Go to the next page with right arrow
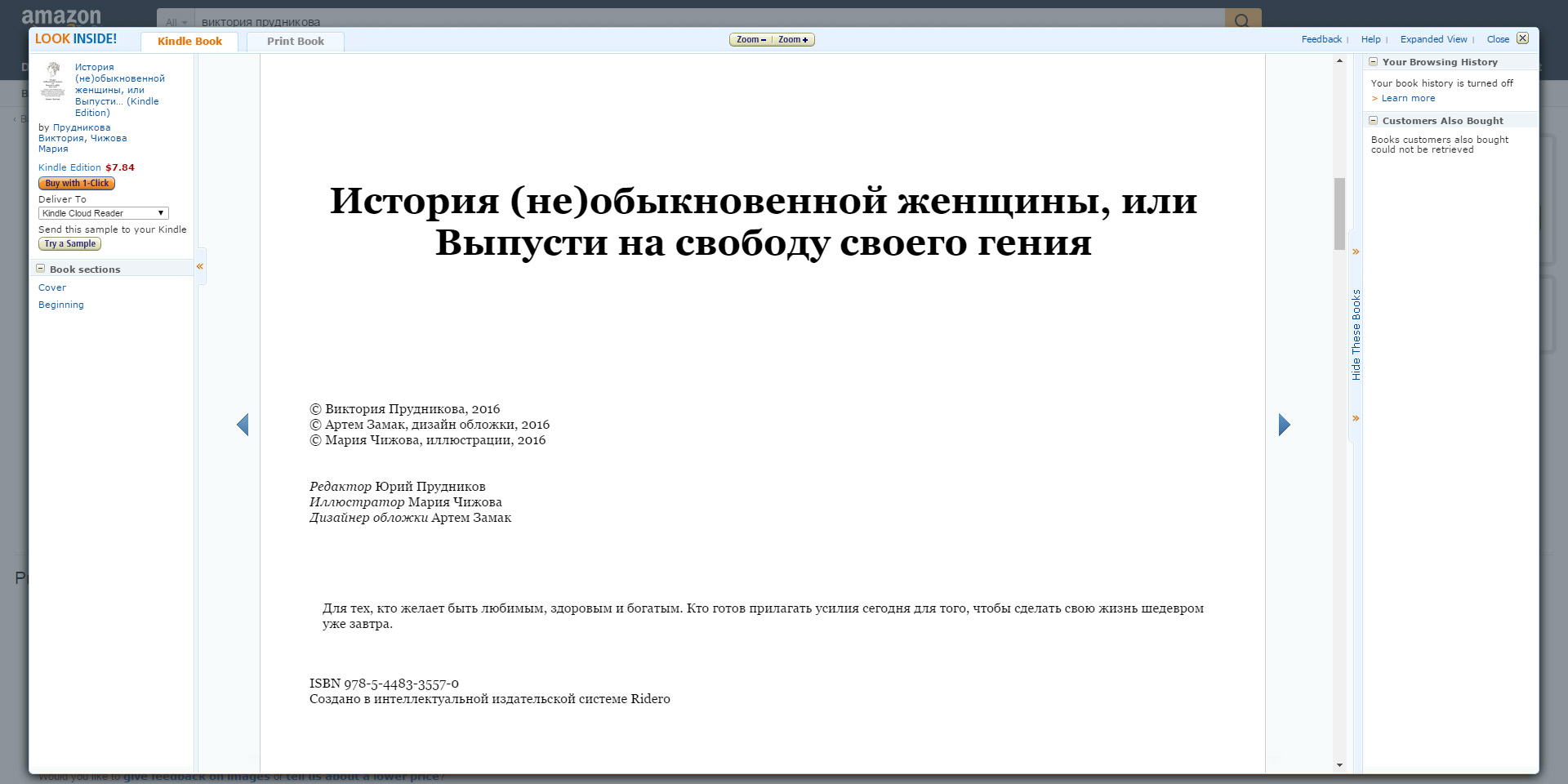Image resolution: width=1568 pixels, height=784 pixels. (x=1284, y=425)
